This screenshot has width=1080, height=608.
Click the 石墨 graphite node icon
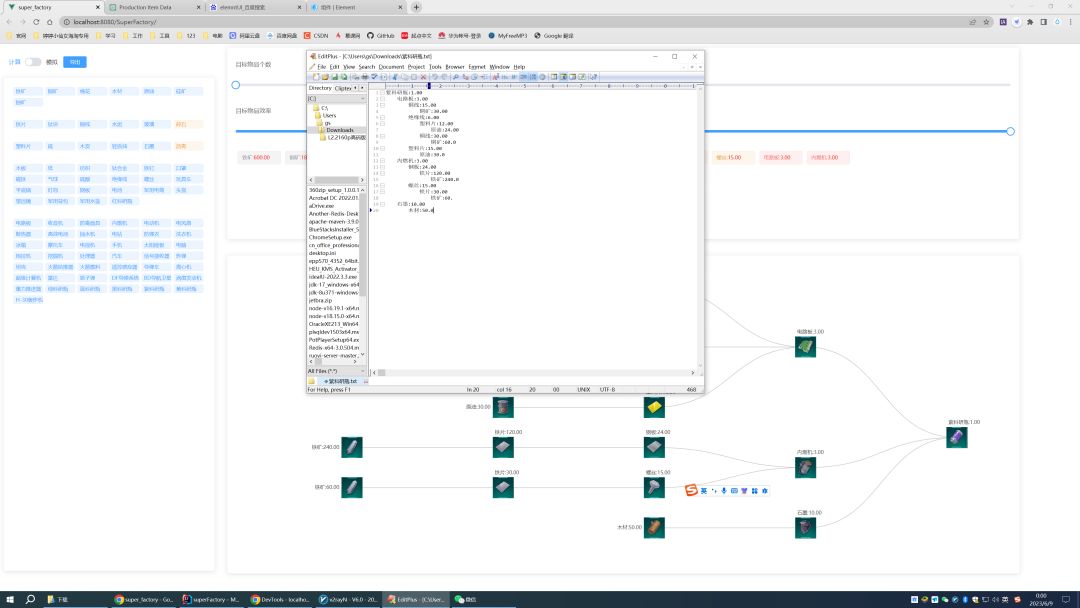[x=805, y=527]
